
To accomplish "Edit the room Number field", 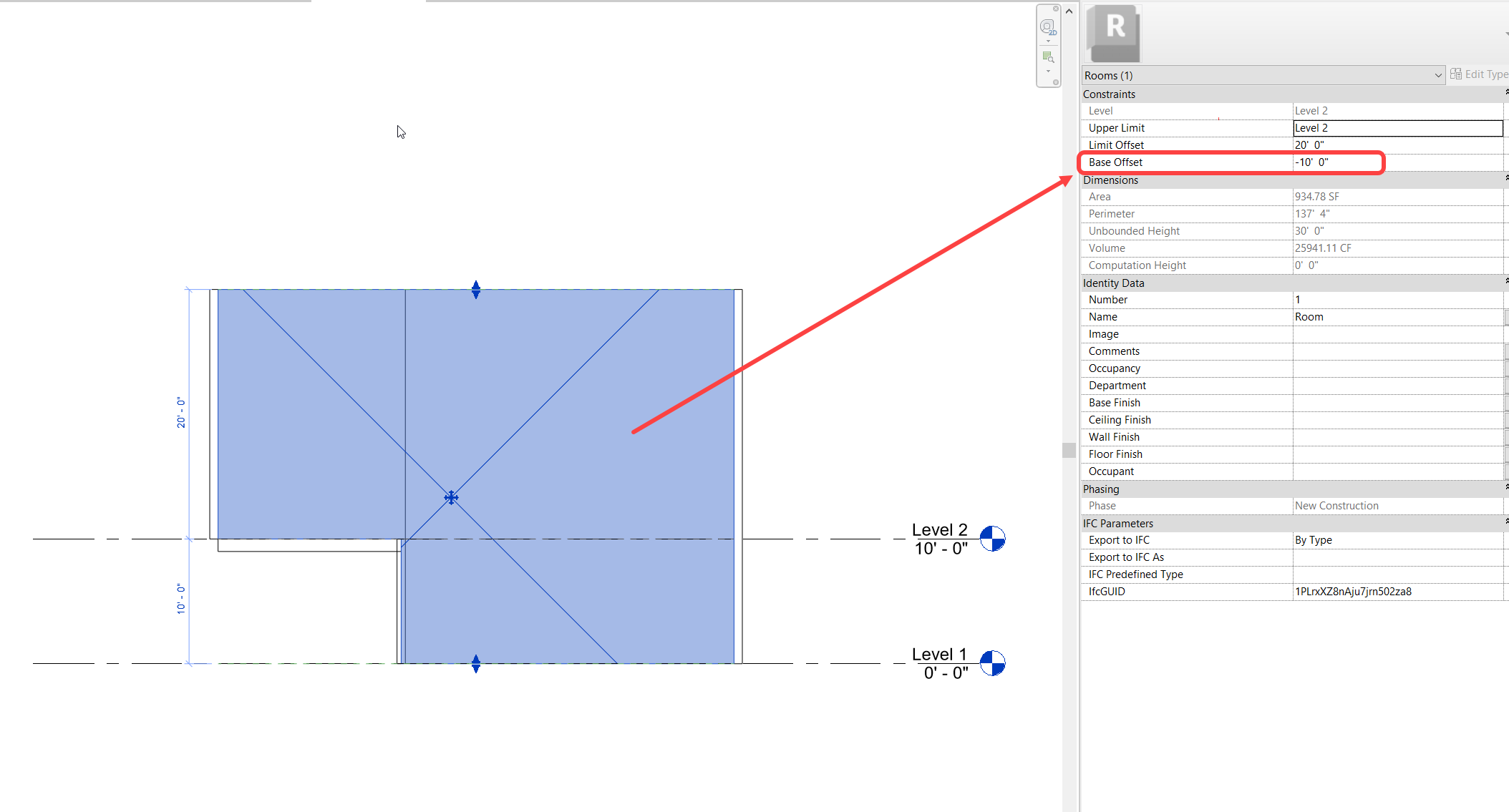I will [1398, 300].
